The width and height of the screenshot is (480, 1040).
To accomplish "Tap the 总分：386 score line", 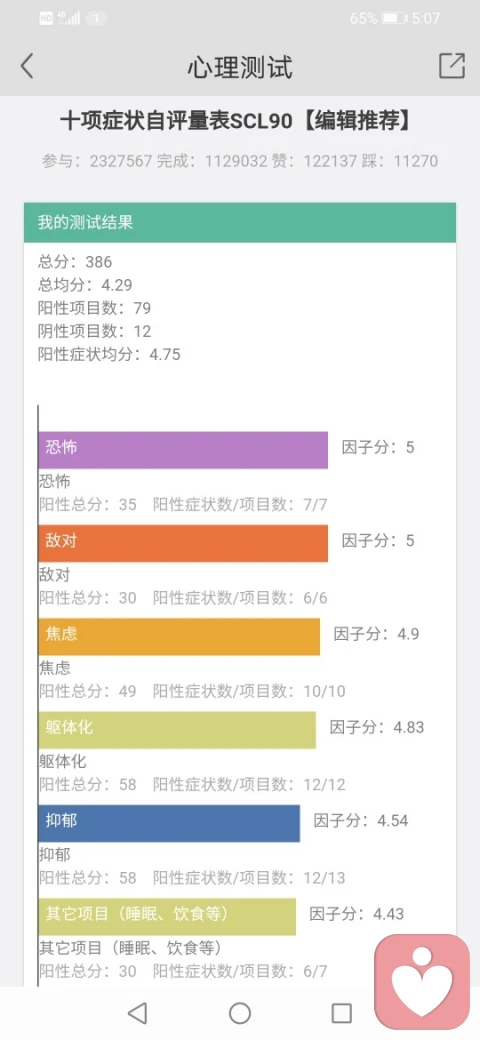I will (75, 262).
